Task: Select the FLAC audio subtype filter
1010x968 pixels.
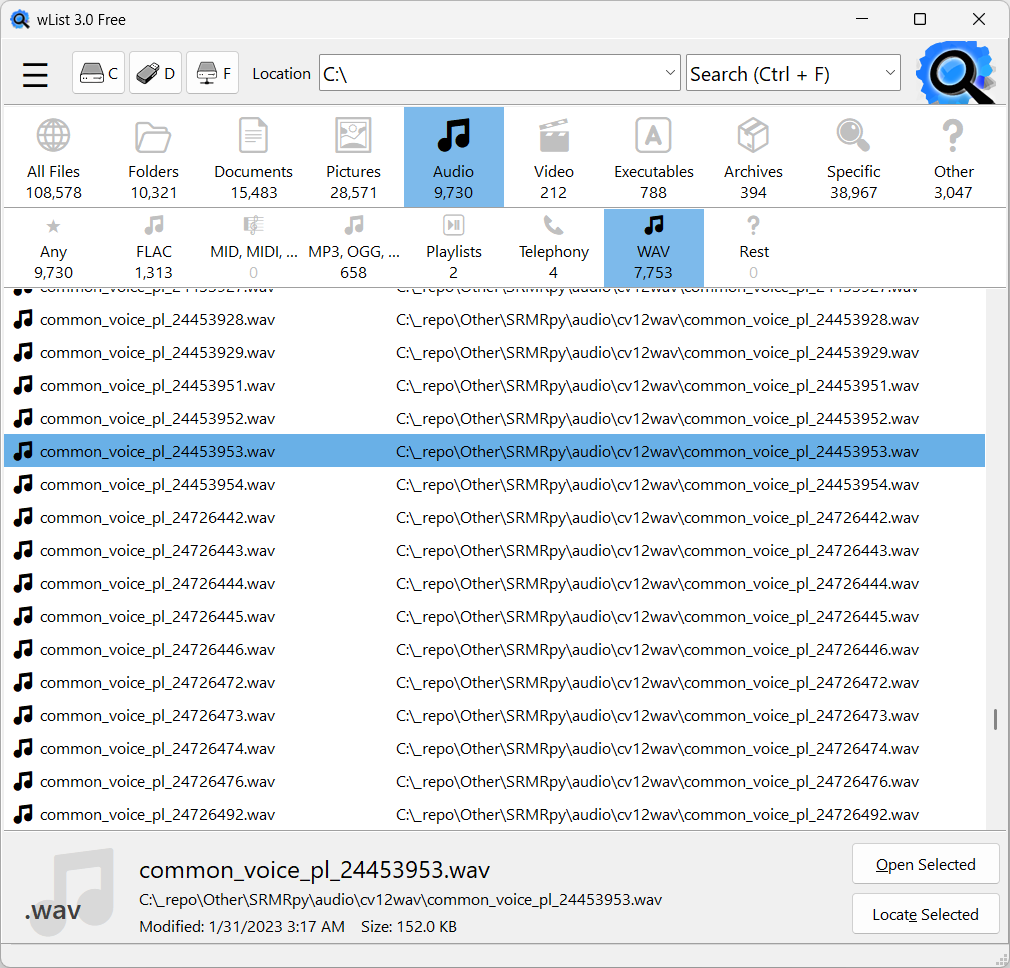Action: [x=154, y=247]
